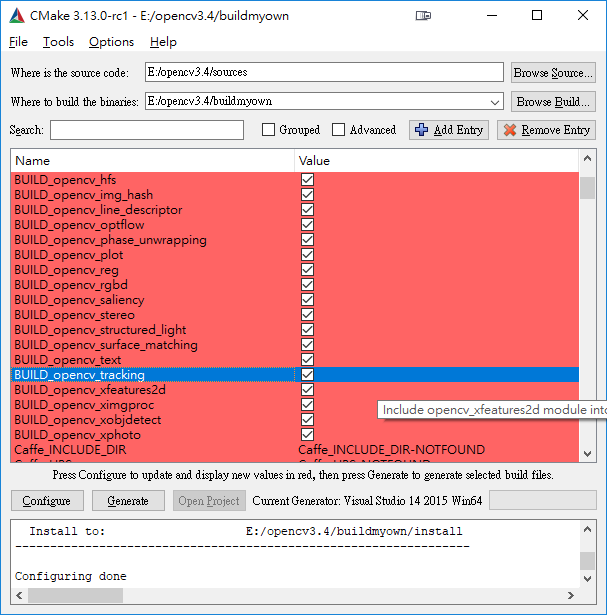The width and height of the screenshot is (607, 615).
Task: Uncheck BUILD_opencv_img_hash checkbox
Action: click(307, 195)
